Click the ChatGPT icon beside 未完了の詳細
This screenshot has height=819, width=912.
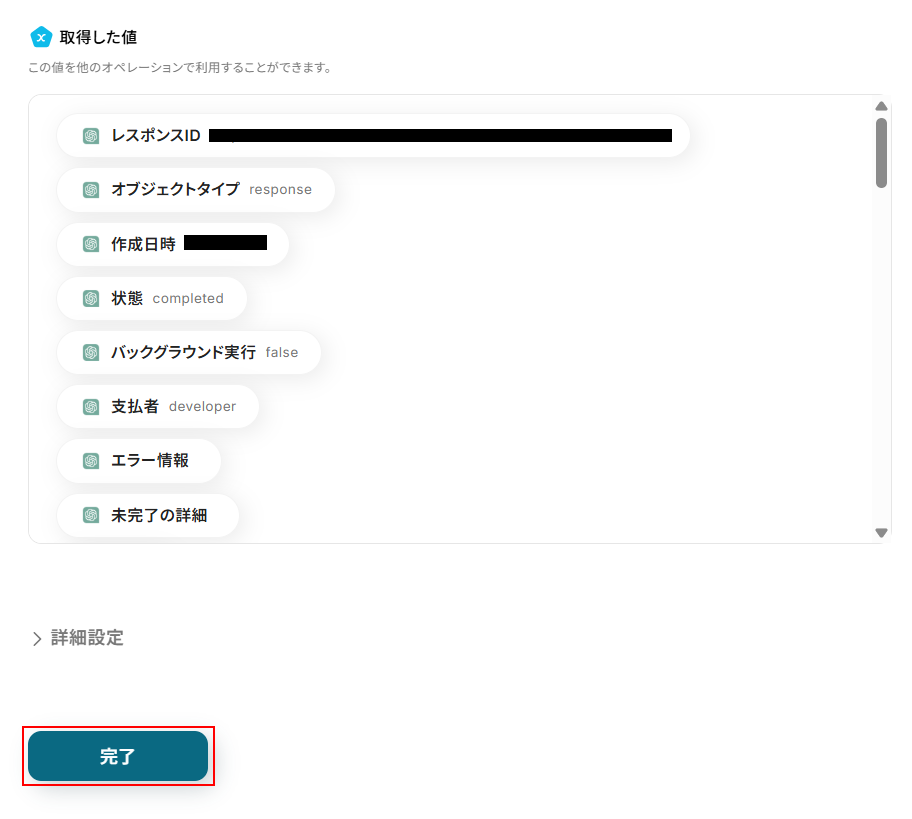point(91,515)
